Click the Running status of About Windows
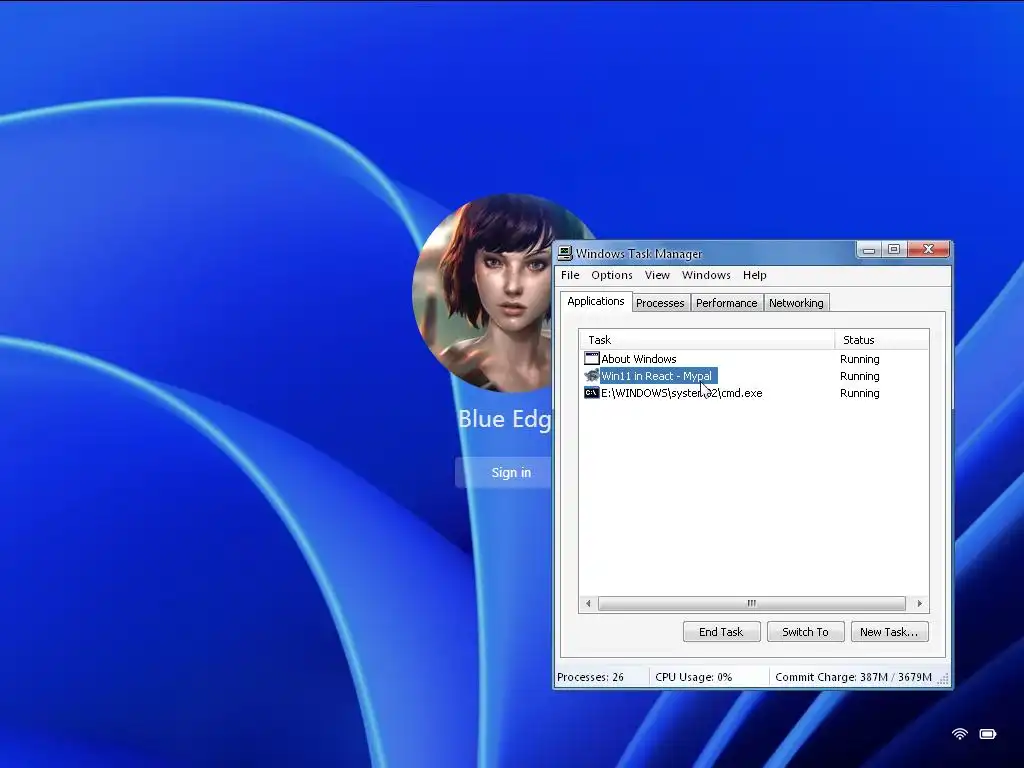 [859, 359]
